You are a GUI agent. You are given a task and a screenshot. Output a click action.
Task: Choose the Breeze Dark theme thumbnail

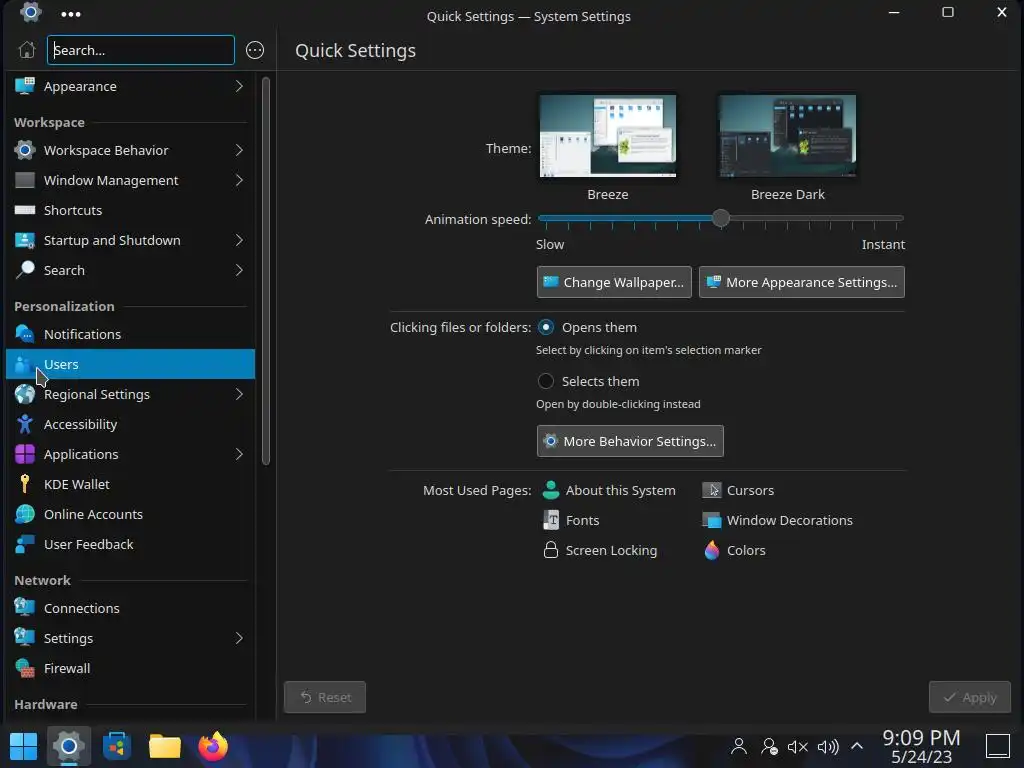787,136
